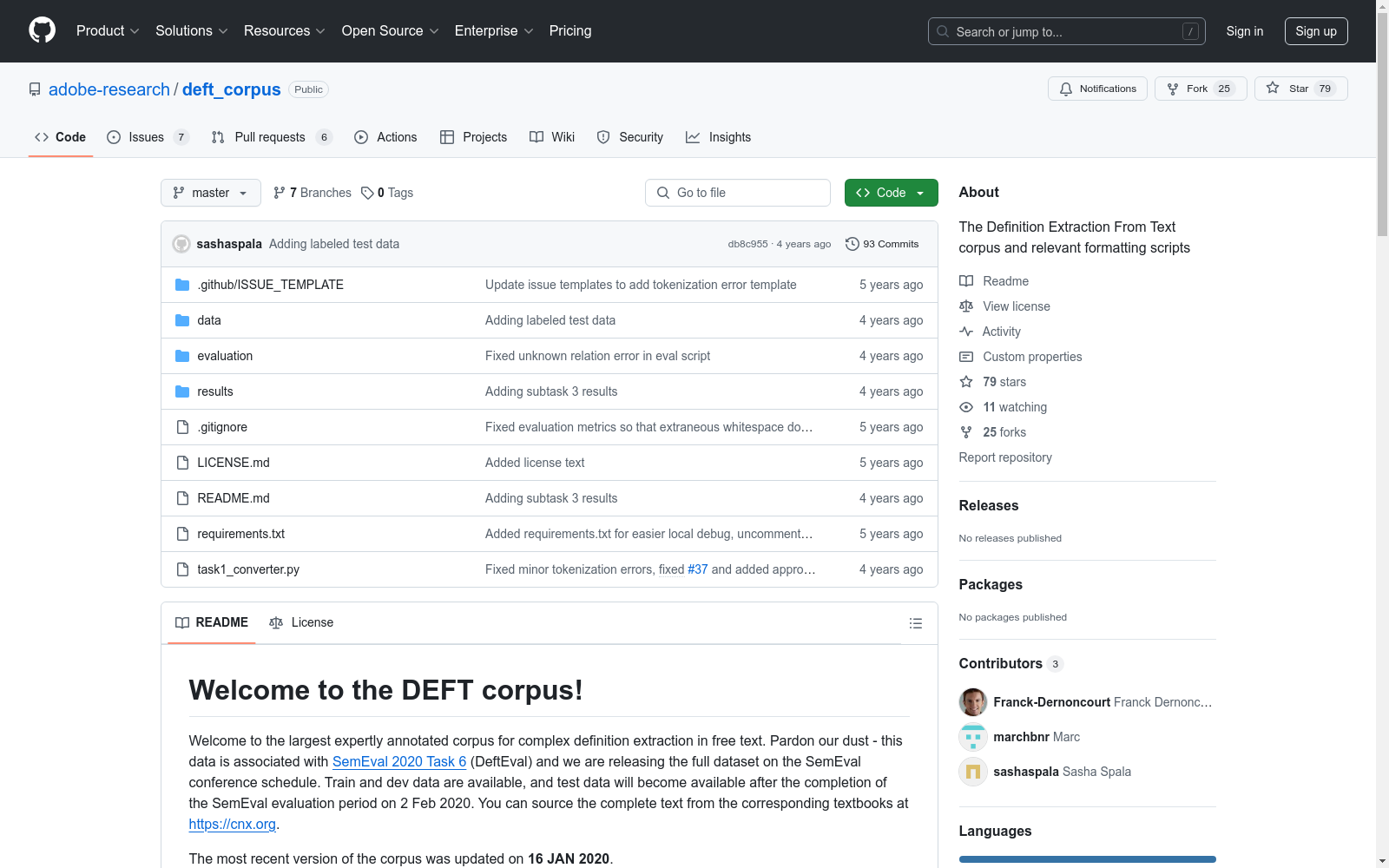Screen dimensions: 1389x868
Task: Open issue #37 link in commit message
Action: (x=698, y=569)
